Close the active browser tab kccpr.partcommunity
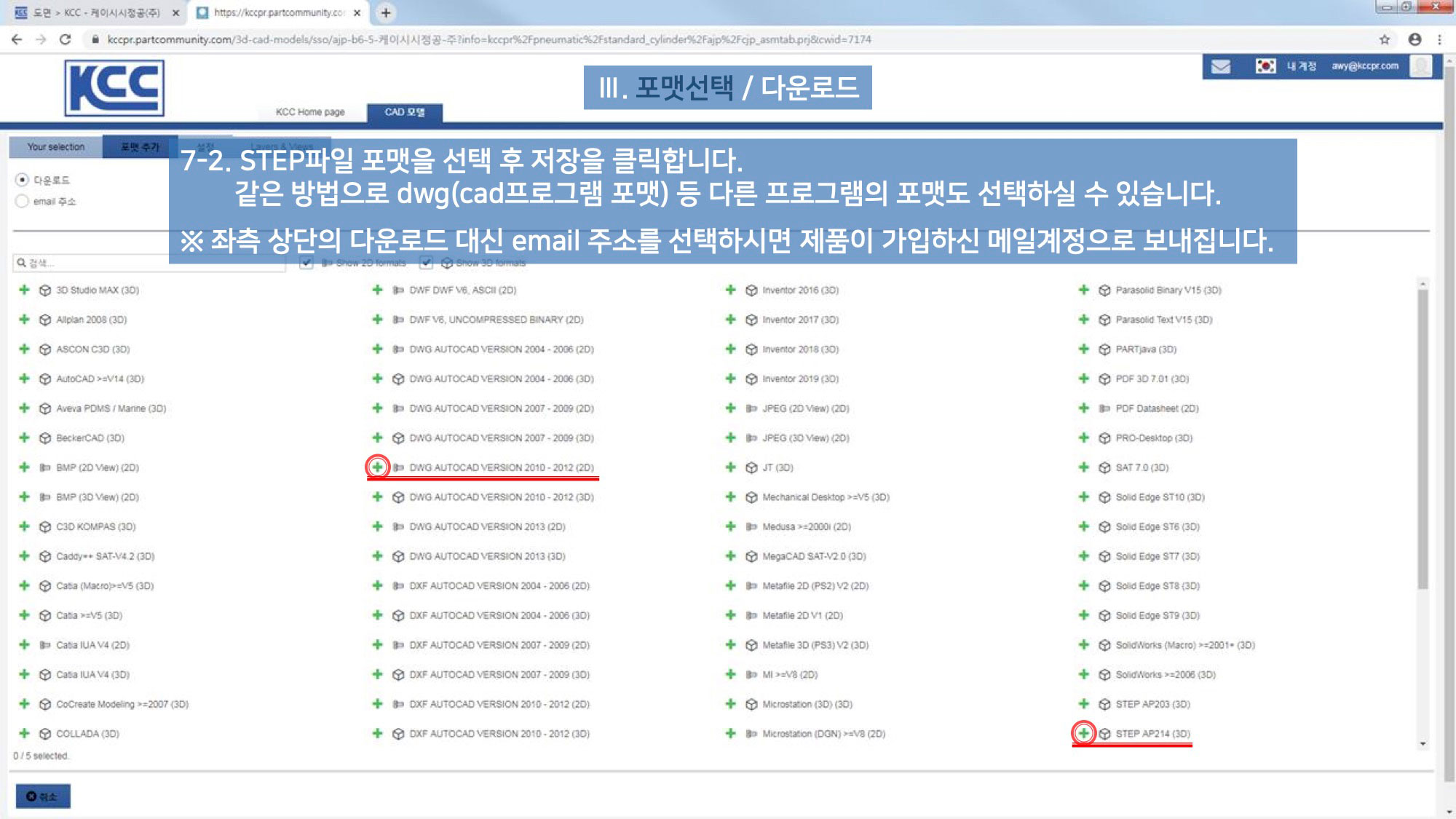 click(357, 12)
